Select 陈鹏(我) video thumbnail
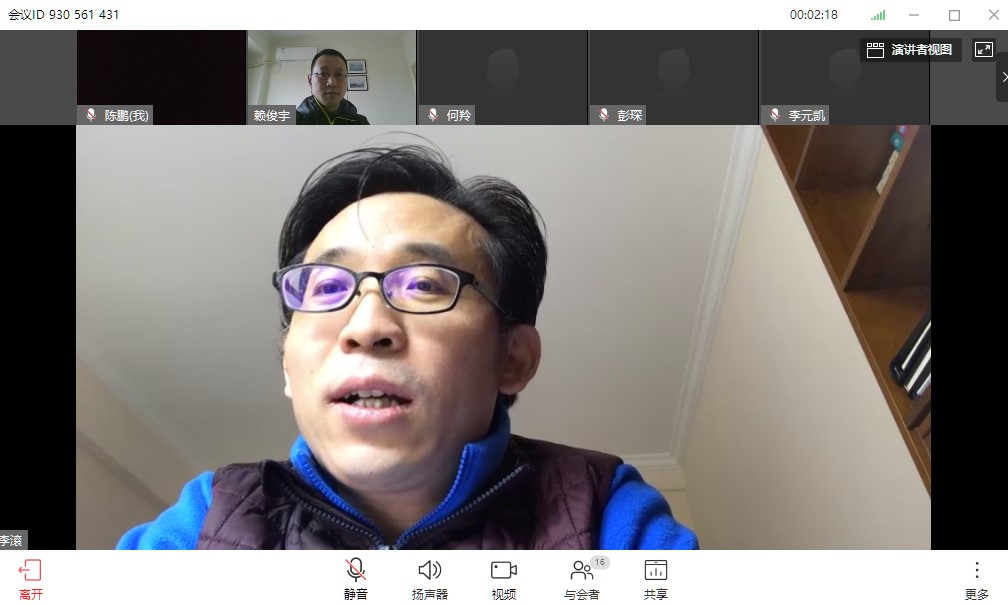Screen dimensions: 1008x605 click(x=161, y=77)
